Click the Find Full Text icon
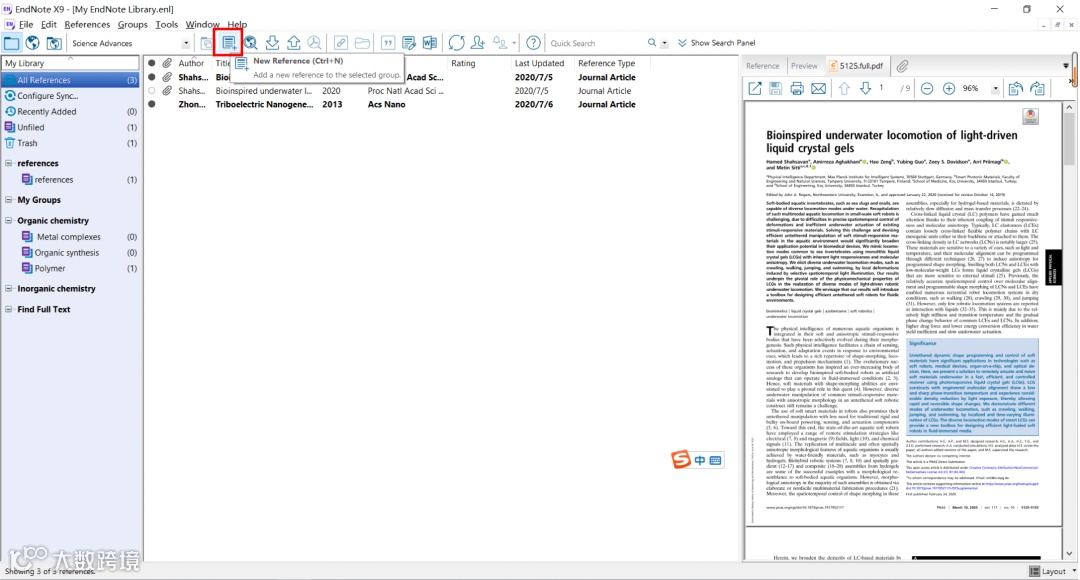 (x=314, y=43)
